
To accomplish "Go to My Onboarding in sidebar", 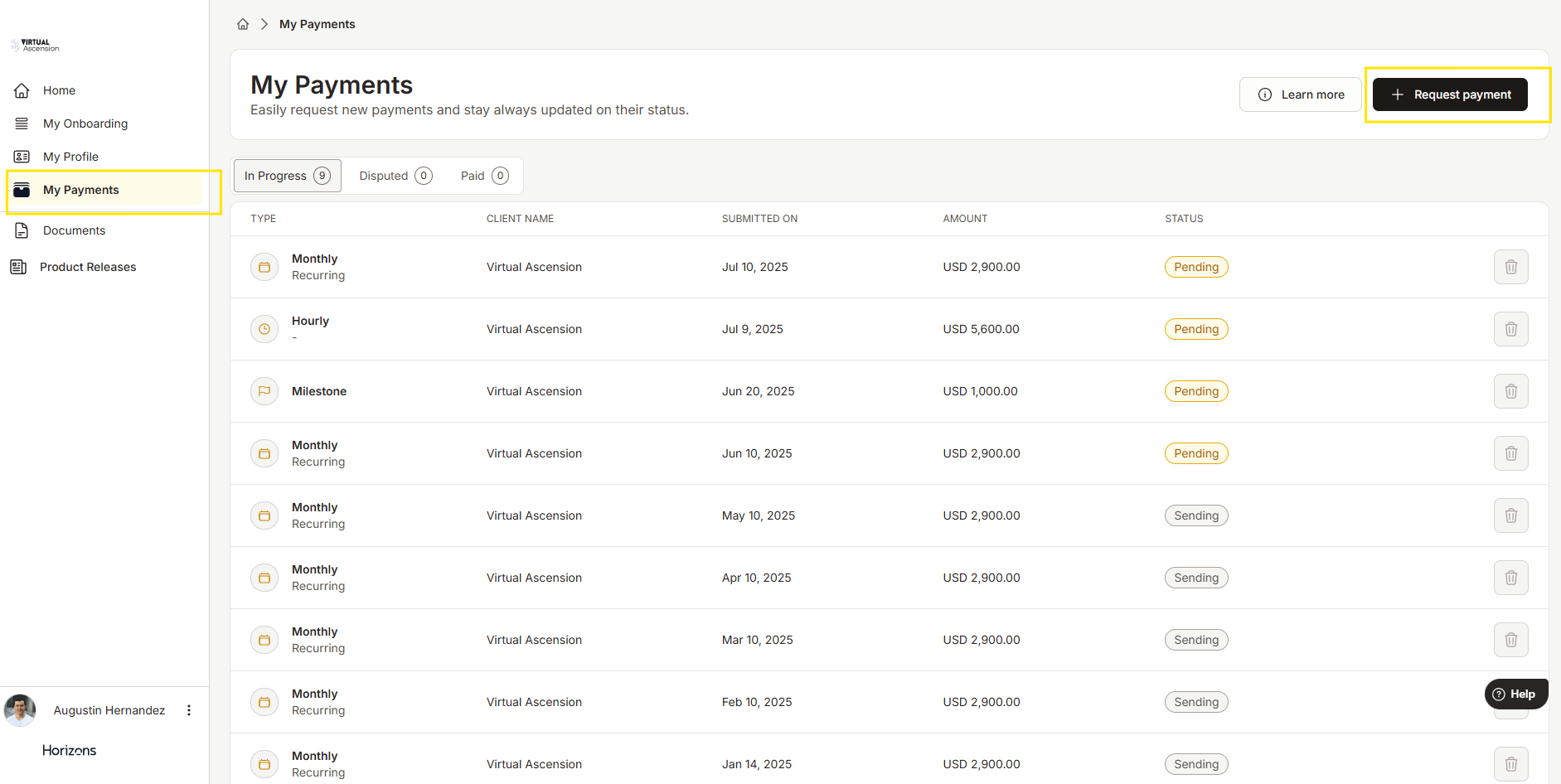I will click(85, 123).
